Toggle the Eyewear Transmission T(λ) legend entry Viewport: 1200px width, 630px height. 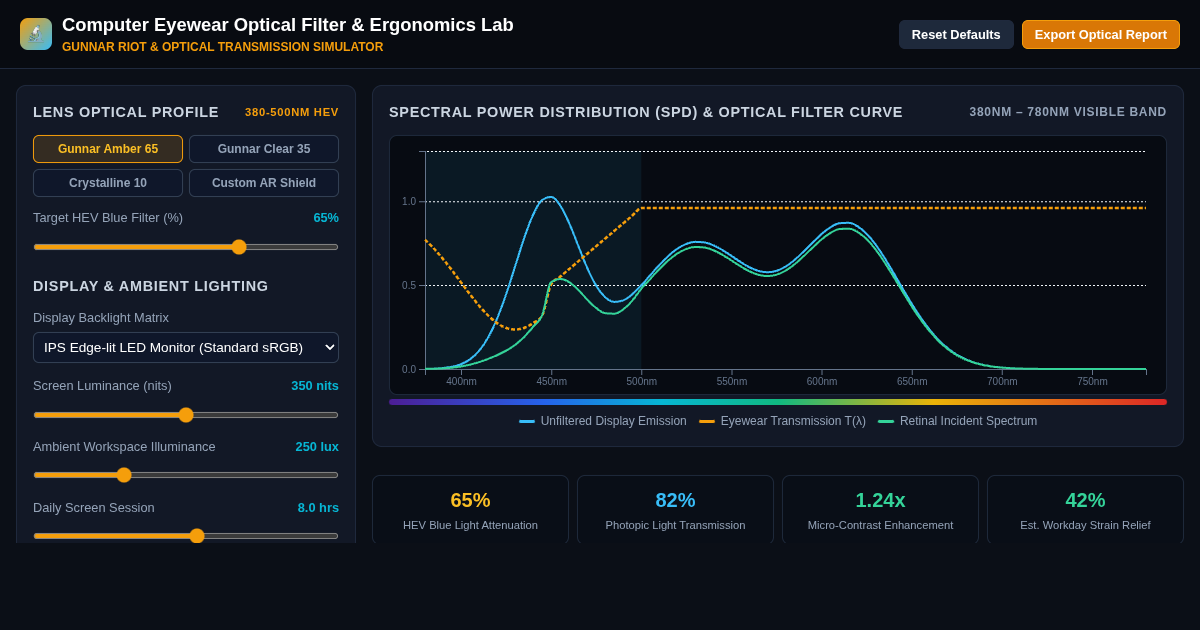(782, 421)
